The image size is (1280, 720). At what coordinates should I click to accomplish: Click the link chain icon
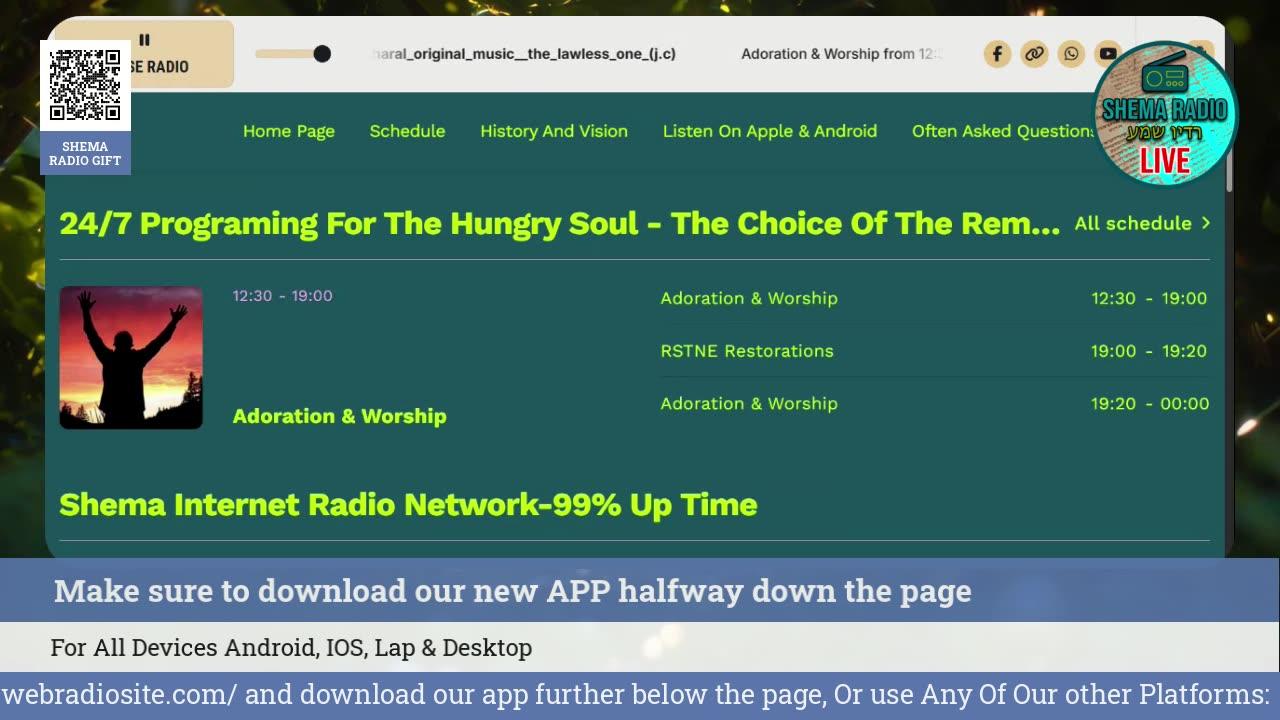[x=1034, y=54]
